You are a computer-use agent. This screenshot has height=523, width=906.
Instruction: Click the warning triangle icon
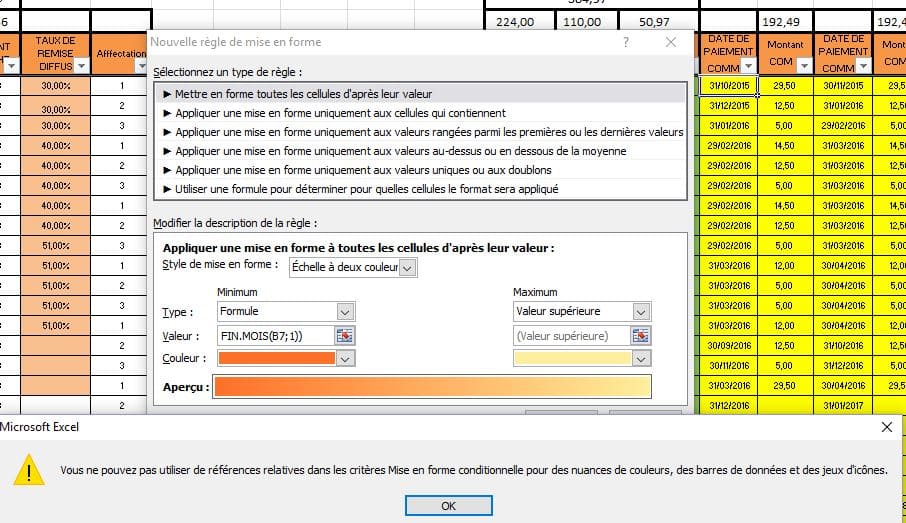click(28, 469)
